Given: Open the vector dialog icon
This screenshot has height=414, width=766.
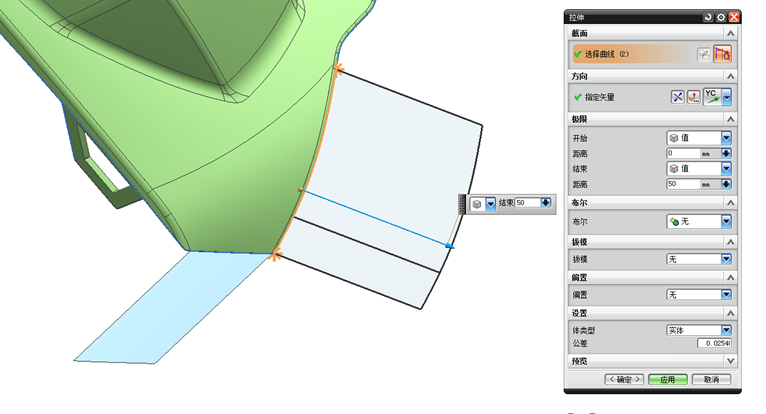Looking at the screenshot, I should coord(693,97).
